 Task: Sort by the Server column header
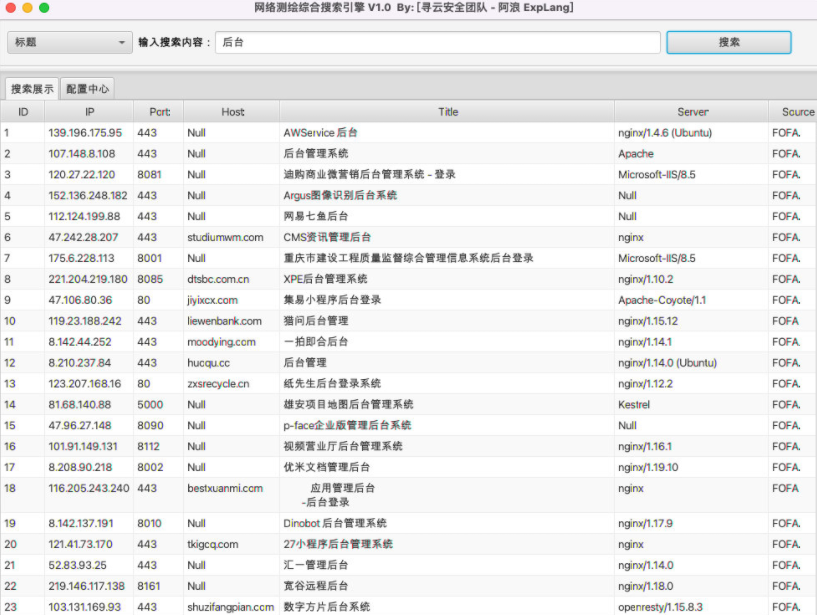(692, 112)
